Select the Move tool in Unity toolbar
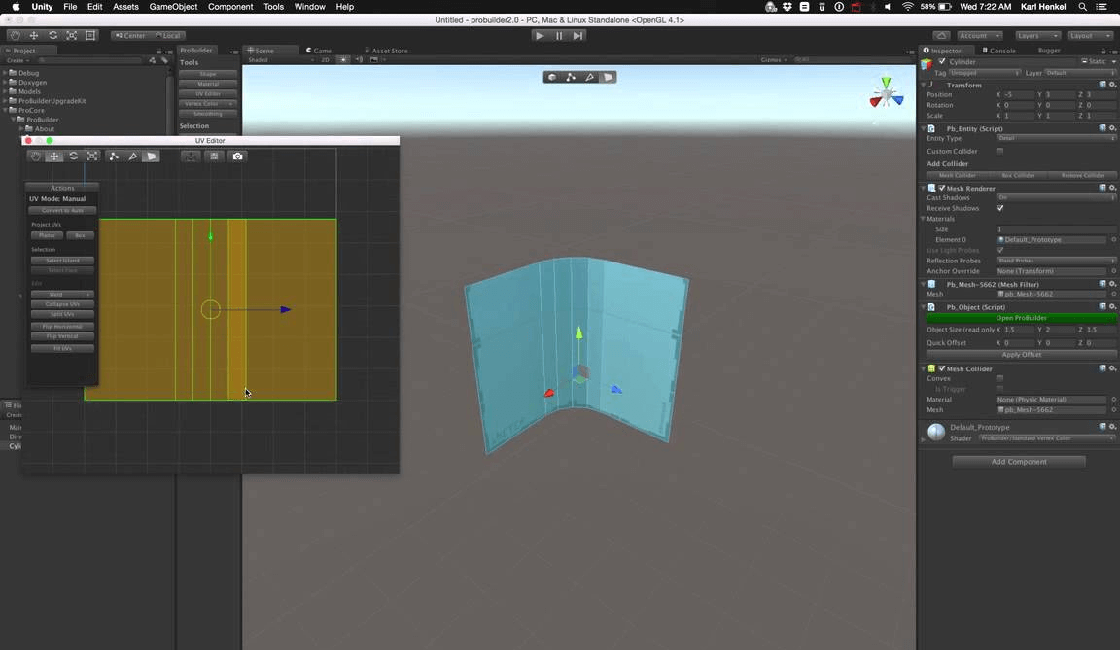This screenshot has width=1120, height=650. (34, 35)
